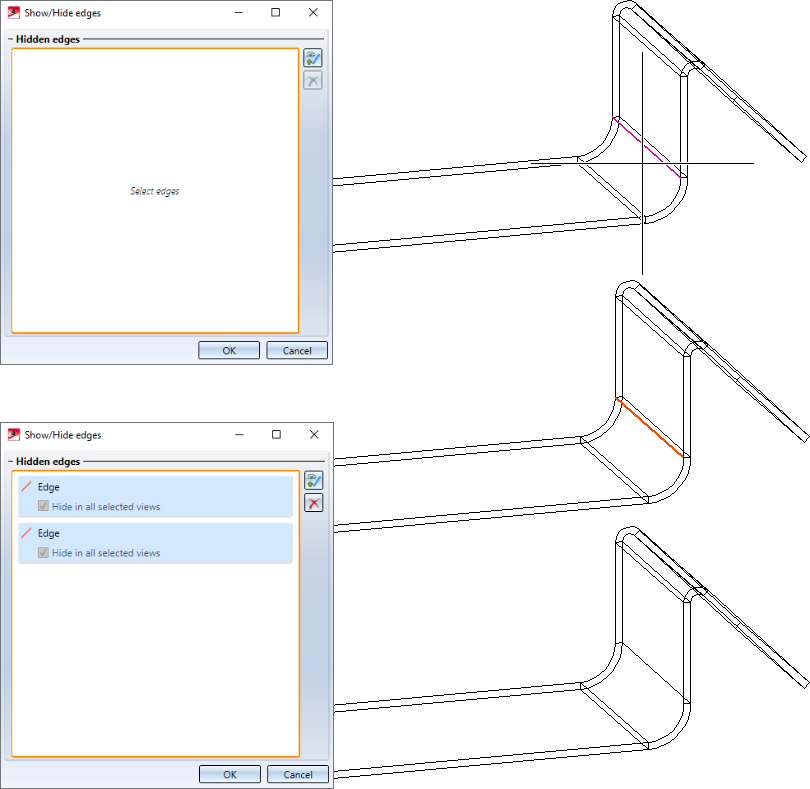Maximize the upper Show/Hide edges dialog
810x789 pixels.
[x=276, y=13]
